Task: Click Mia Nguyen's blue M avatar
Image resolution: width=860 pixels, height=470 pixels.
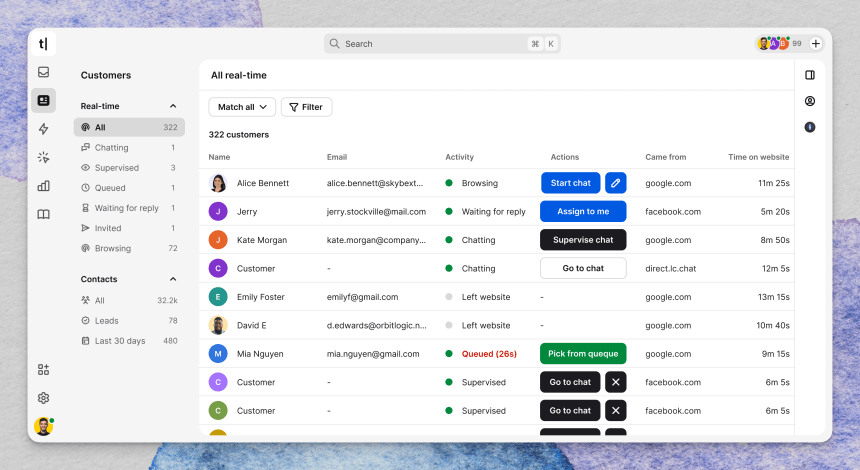Action: pos(218,354)
